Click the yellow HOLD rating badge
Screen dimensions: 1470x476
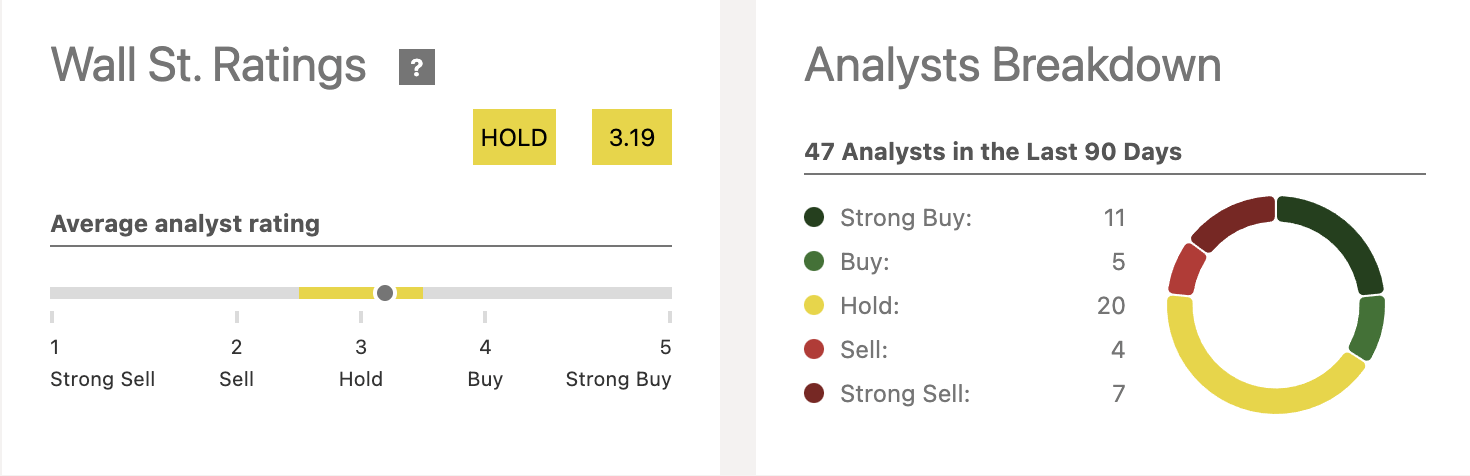pyautogui.click(x=514, y=137)
